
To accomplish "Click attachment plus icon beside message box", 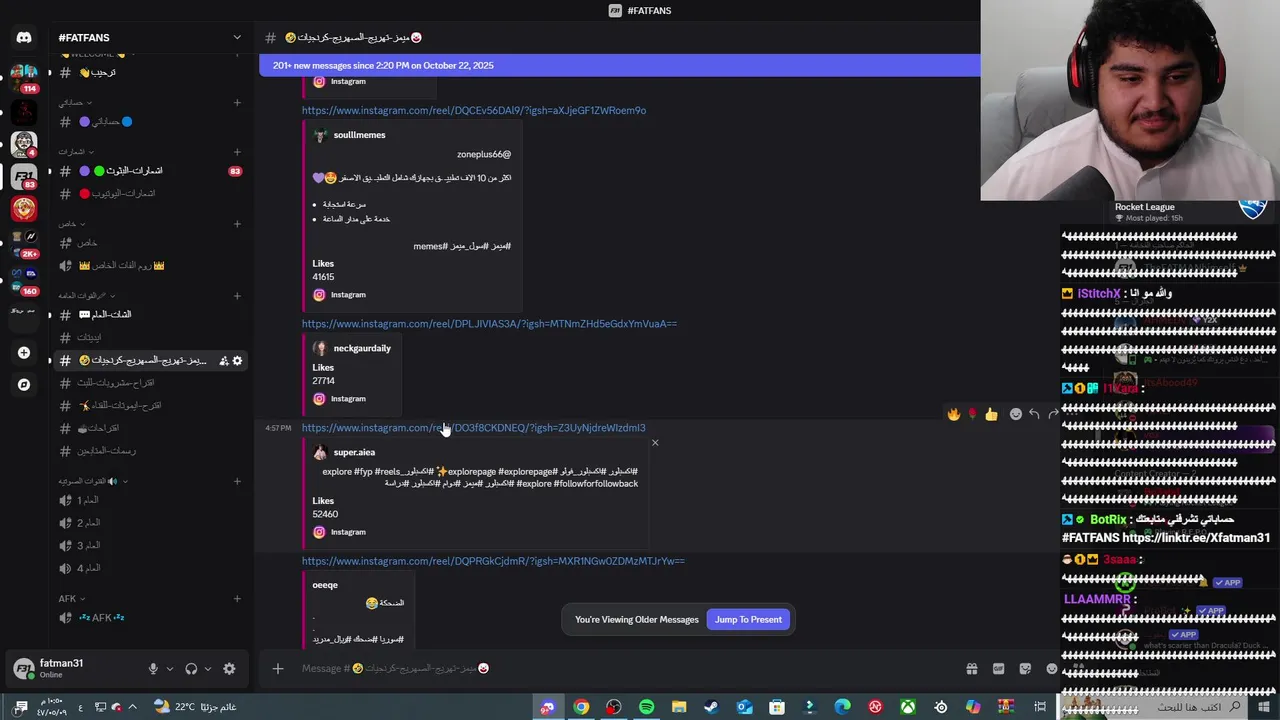I will [x=278, y=669].
